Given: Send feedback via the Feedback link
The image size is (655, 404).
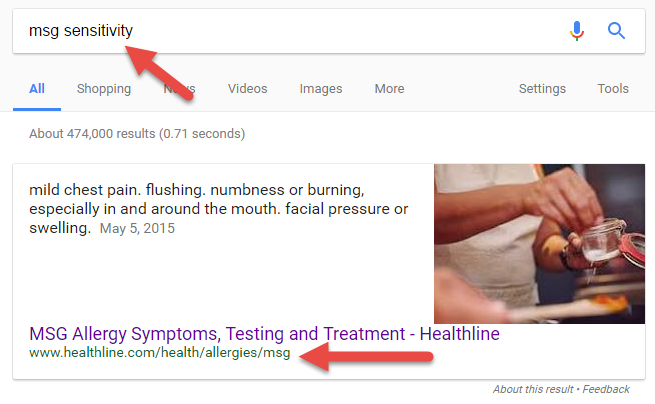Looking at the screenshot, I should point(607,389).
